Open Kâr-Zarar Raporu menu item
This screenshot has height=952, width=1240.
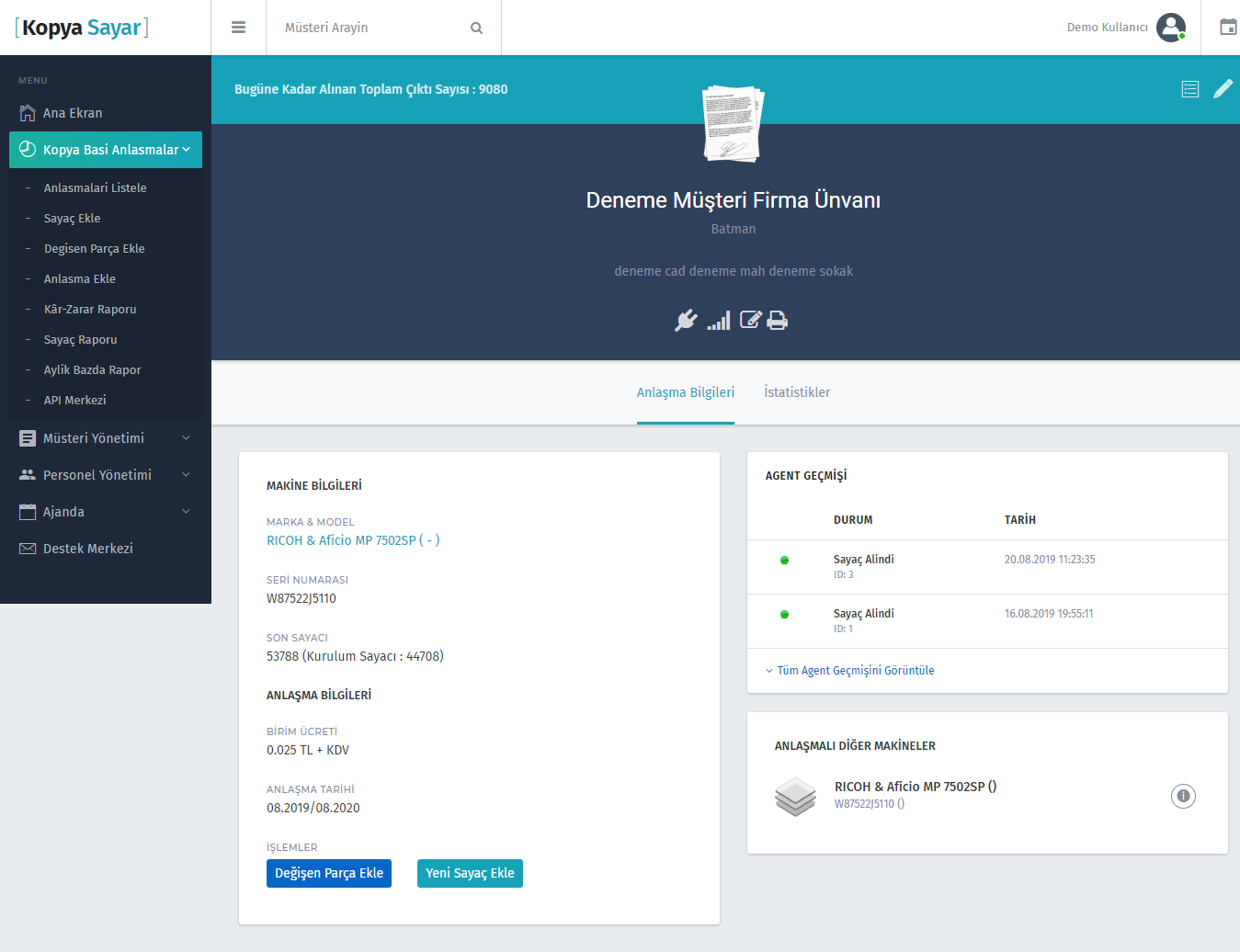pyautogui.click(x=90, y=310)
